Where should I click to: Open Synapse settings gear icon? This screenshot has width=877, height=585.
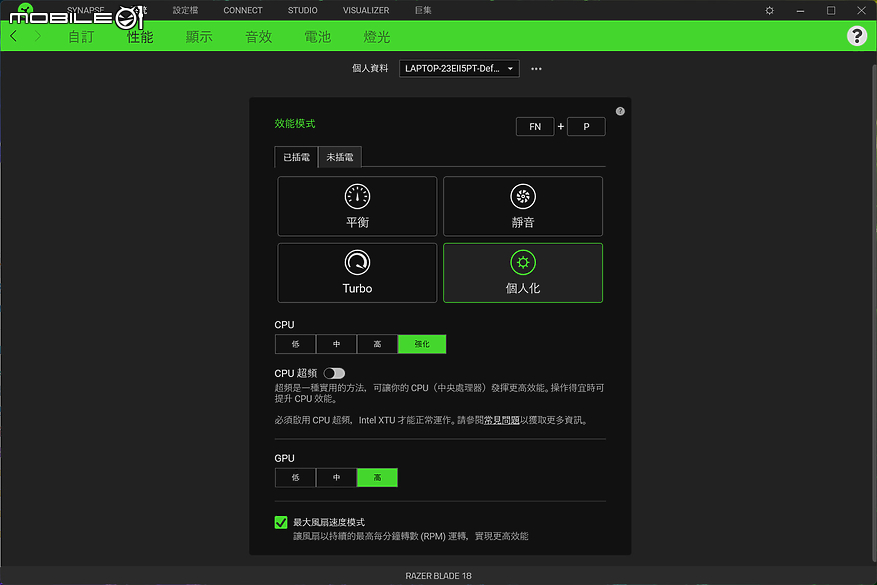pyautogui.click(x=770, y=10)
